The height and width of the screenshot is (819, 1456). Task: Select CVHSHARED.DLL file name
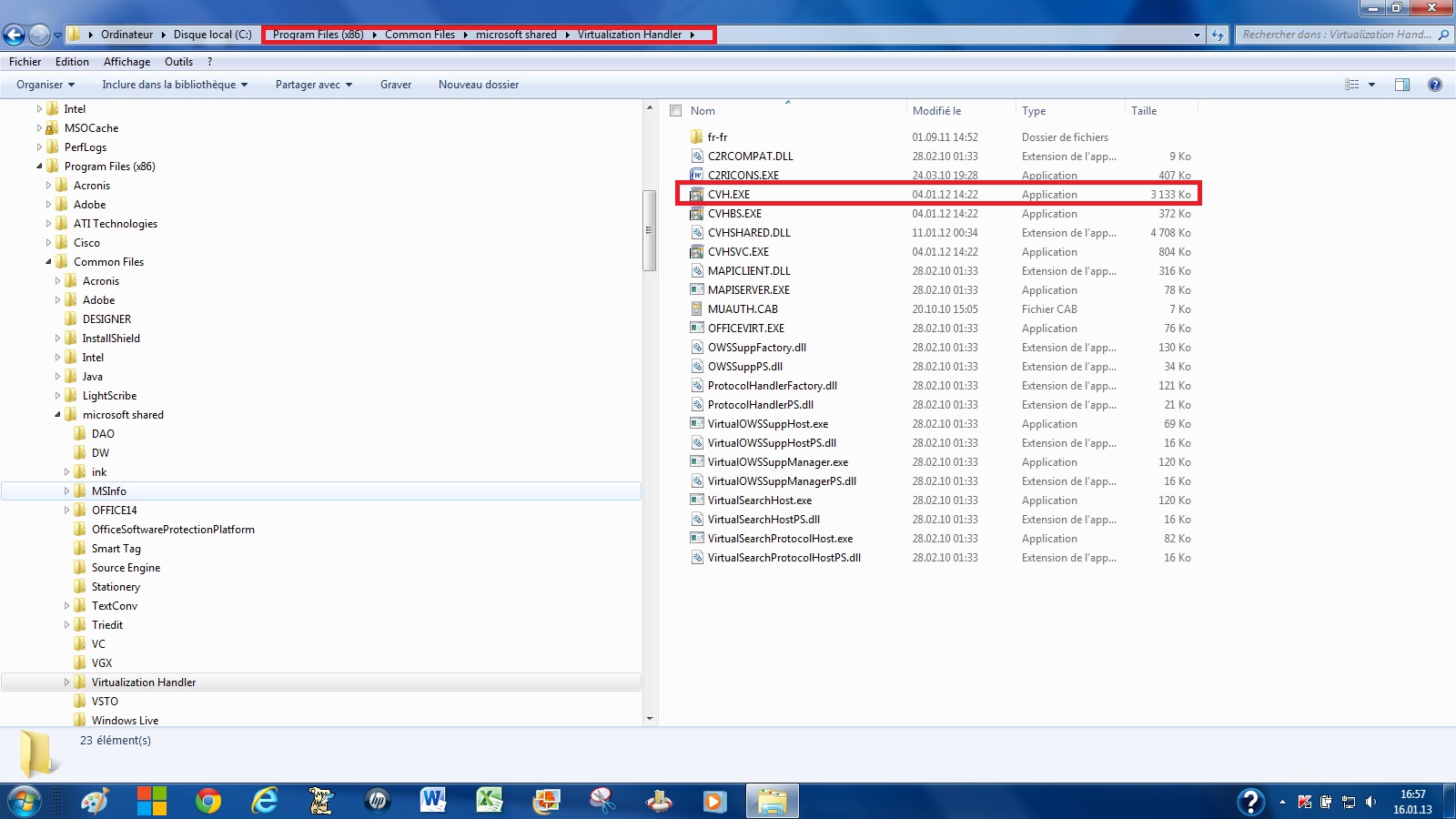tap(749, 233)
